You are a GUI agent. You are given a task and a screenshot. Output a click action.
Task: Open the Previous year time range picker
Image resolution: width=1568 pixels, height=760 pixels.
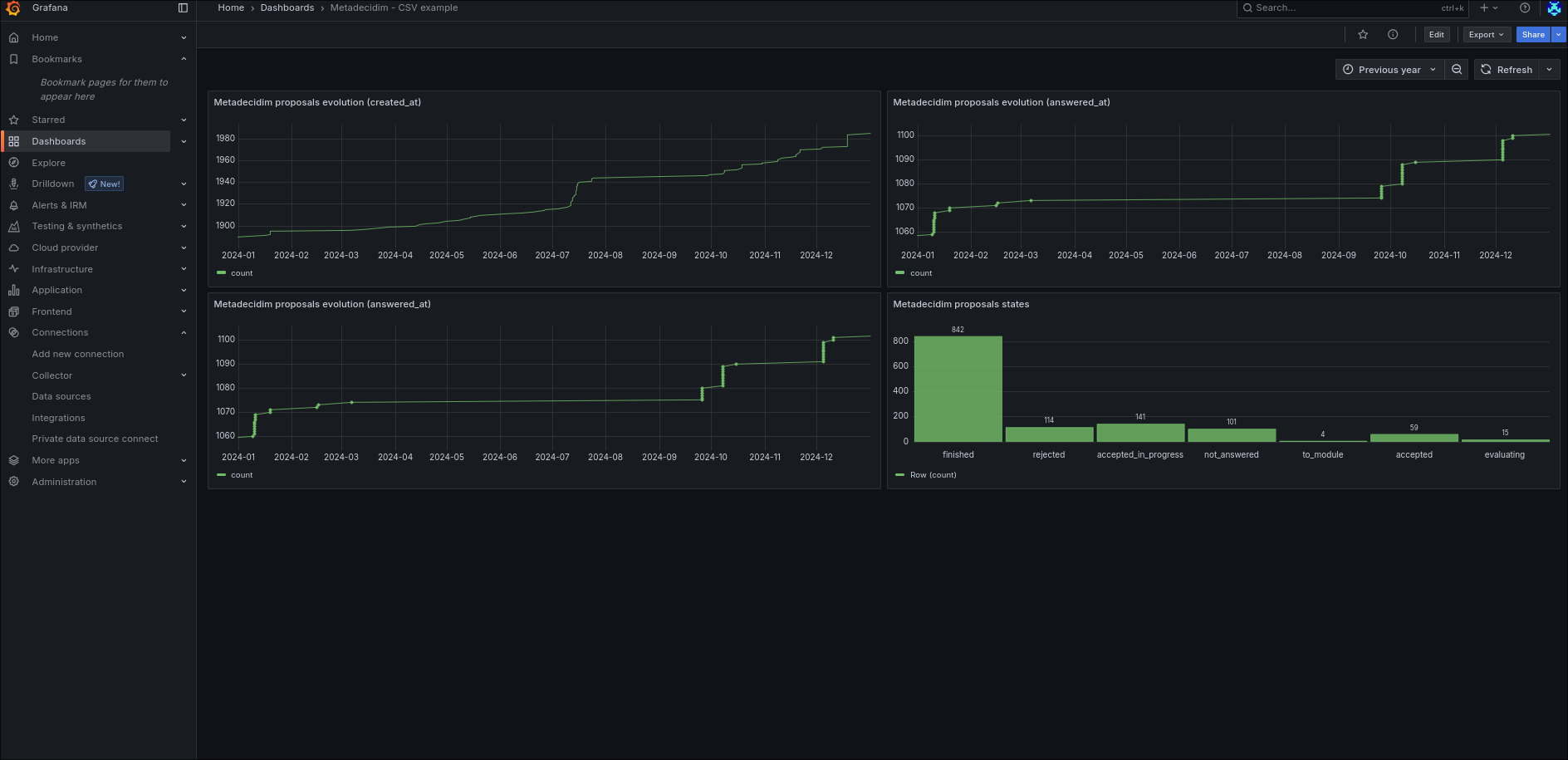[x=1389, y=69]
